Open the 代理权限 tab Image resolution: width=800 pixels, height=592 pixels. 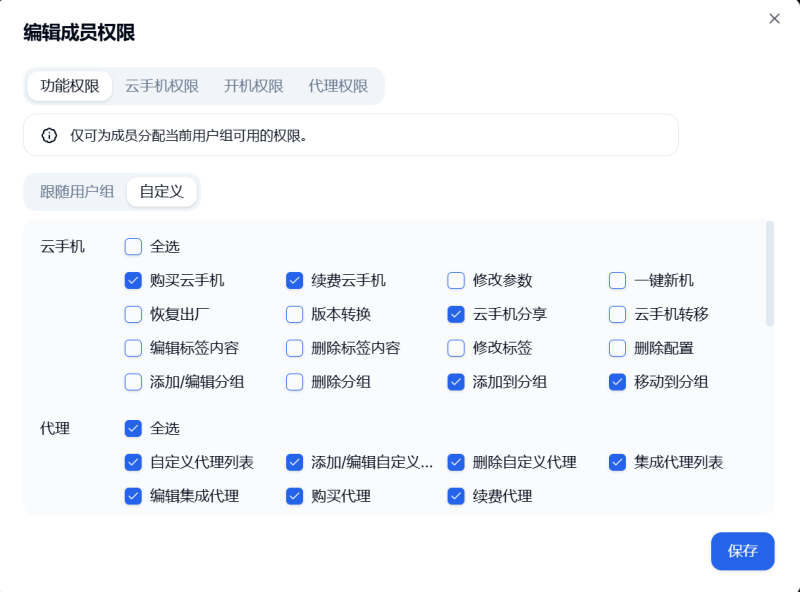point(338,86)
